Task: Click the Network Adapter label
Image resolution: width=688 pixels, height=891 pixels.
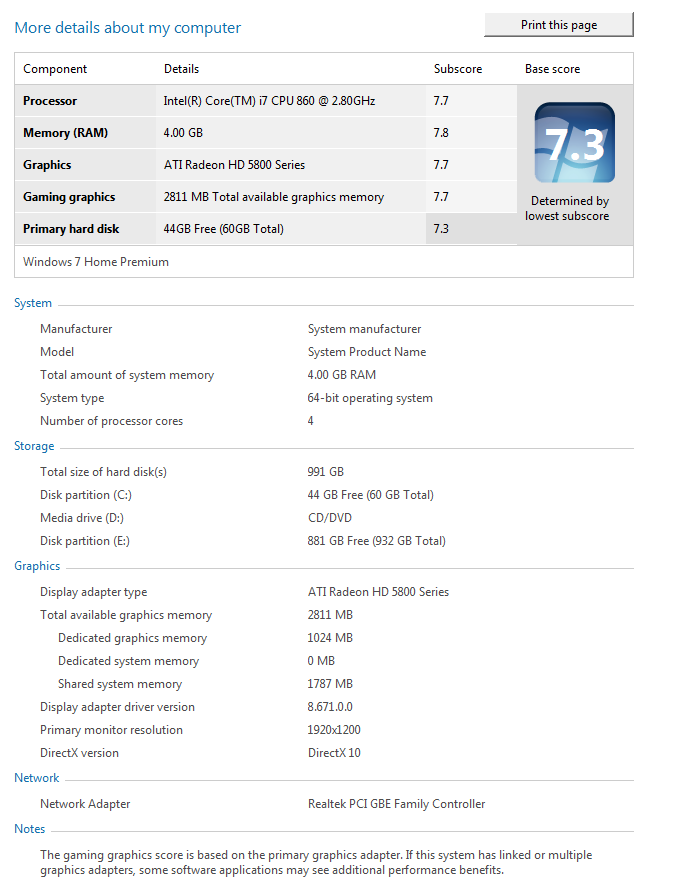Action: (85, 804)
